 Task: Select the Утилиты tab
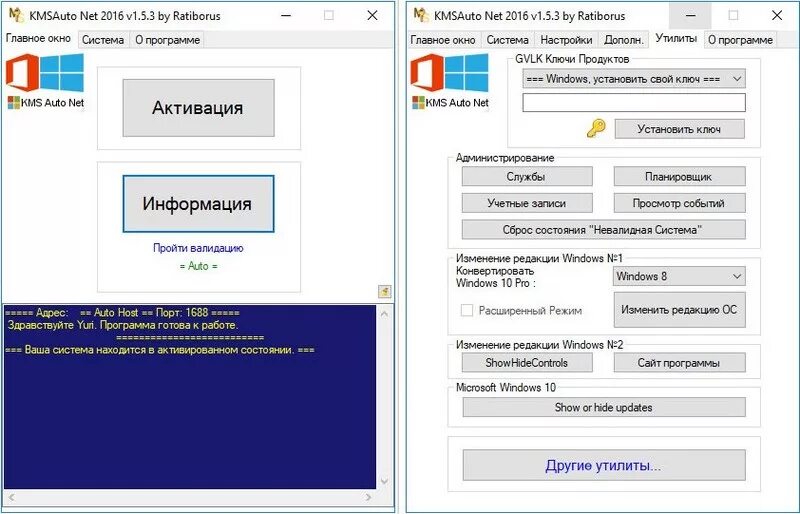pyautogui.click(x=676, y=39)
